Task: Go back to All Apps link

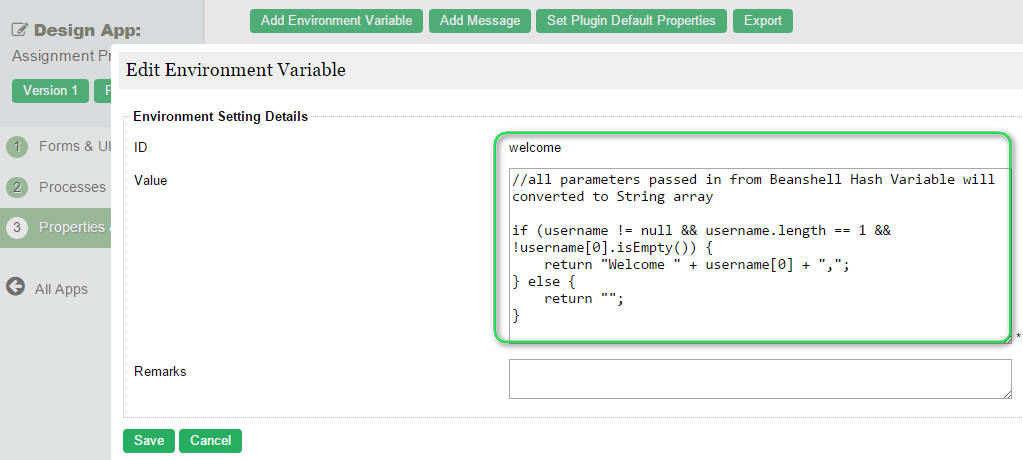Action: [x=61, y=289]
